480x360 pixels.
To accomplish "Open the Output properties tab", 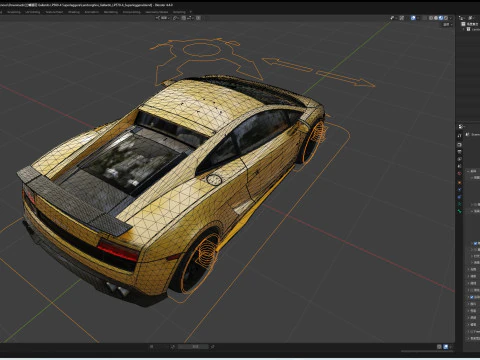I will 460,152.
